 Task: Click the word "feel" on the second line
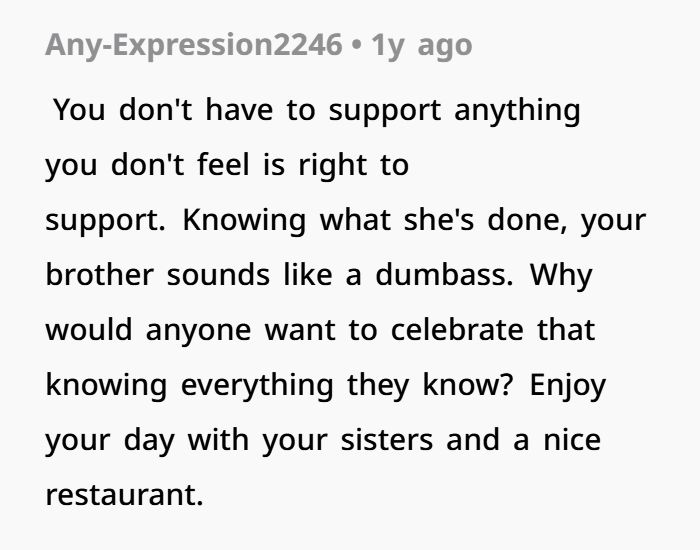236,165
